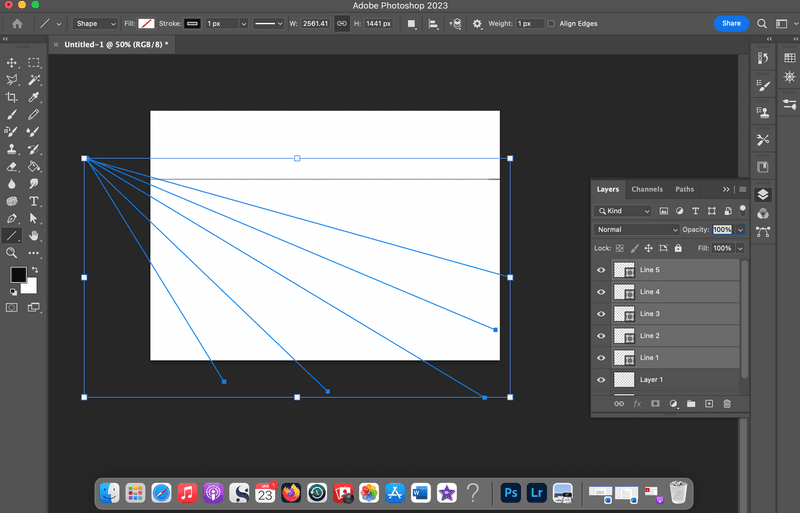The image size is (800, 513).
Task: Toggle visibility of Layer 1
Action: [601, 380]
